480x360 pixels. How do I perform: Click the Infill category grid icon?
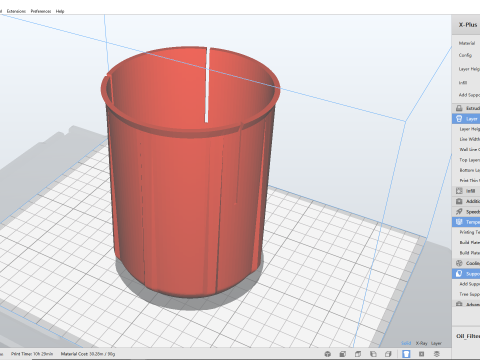click(459, 191)
